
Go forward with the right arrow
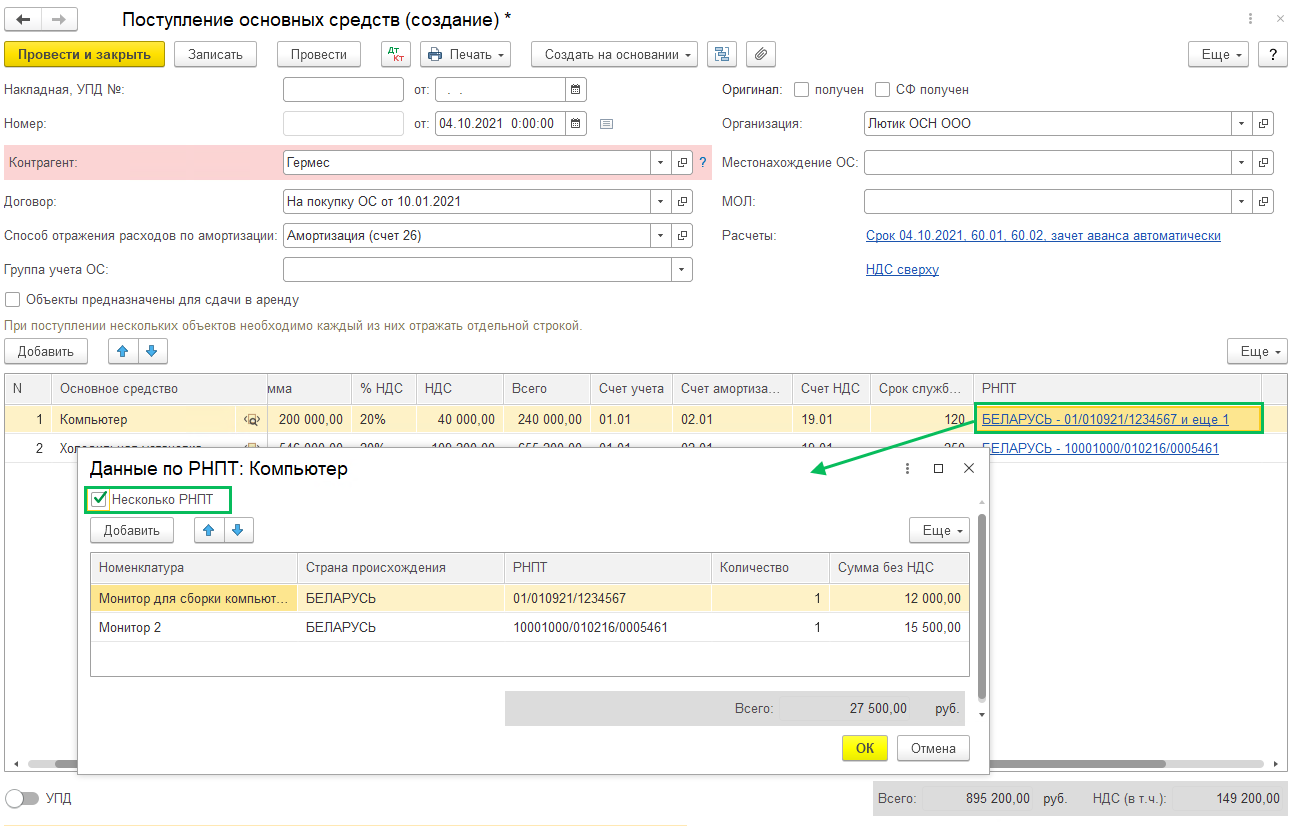pos(58,20)
